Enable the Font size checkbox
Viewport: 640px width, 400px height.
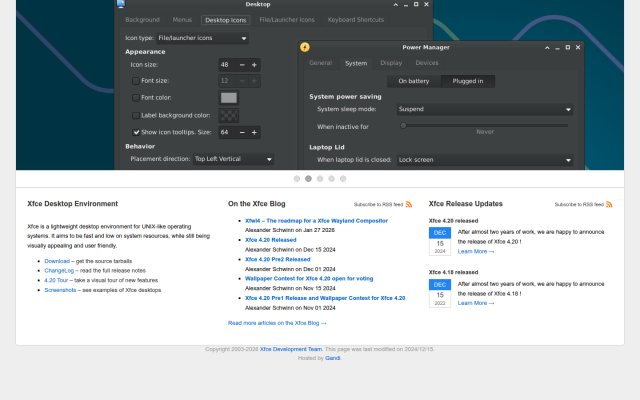[136, 81]
